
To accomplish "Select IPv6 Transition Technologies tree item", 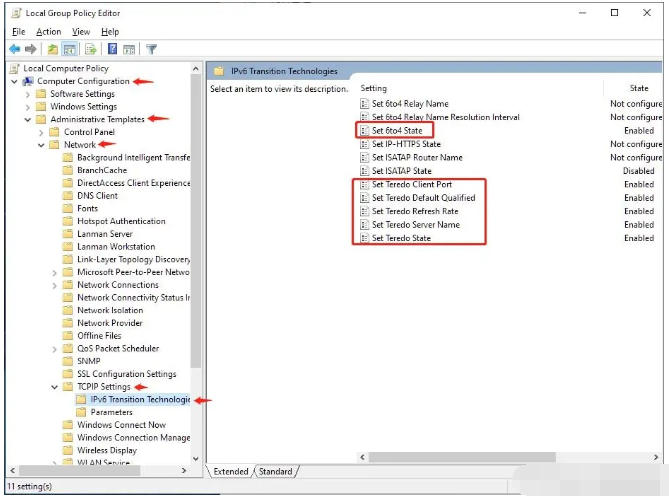I will [140, 399].
